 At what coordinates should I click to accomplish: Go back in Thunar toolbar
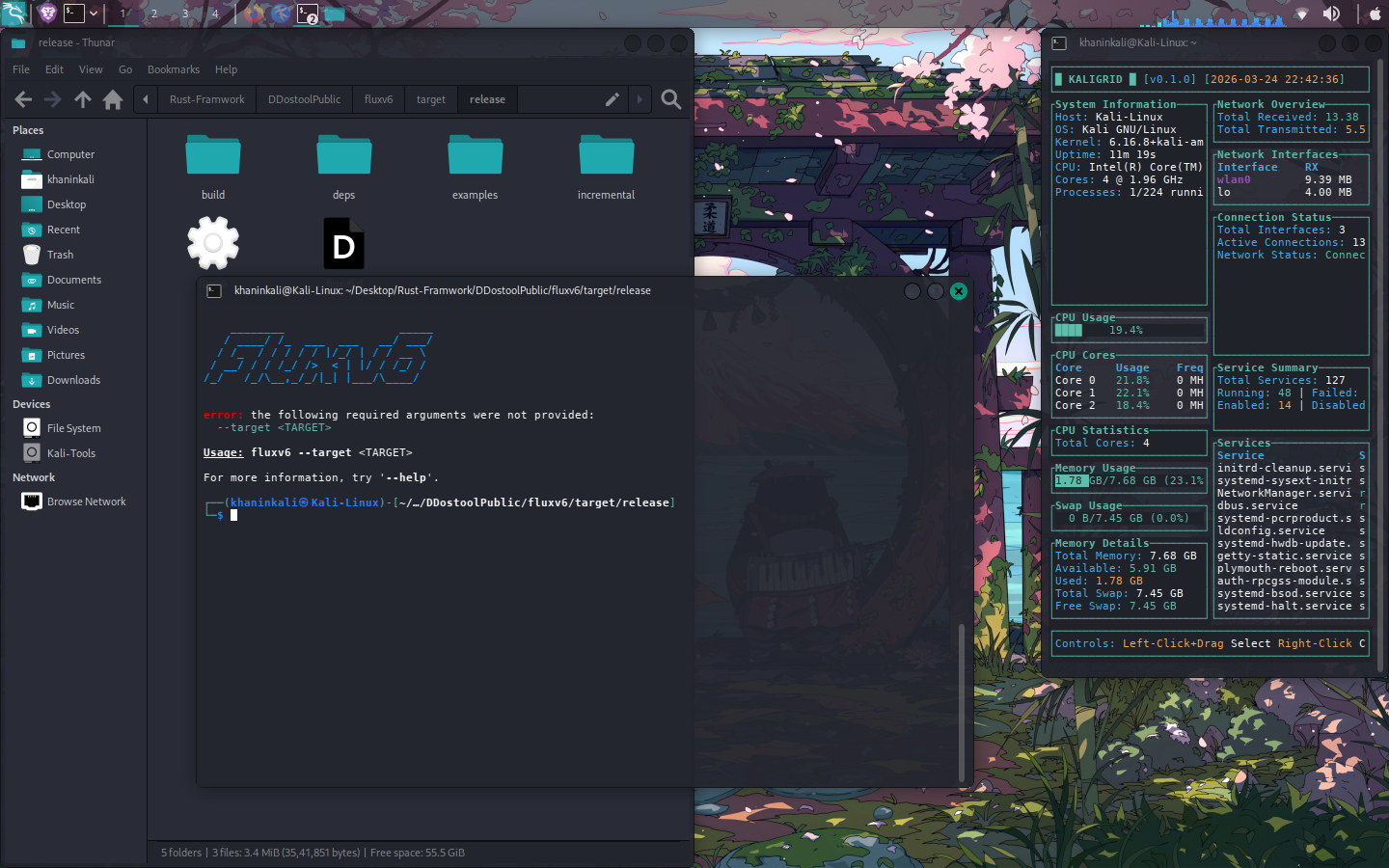pos(23,99)
